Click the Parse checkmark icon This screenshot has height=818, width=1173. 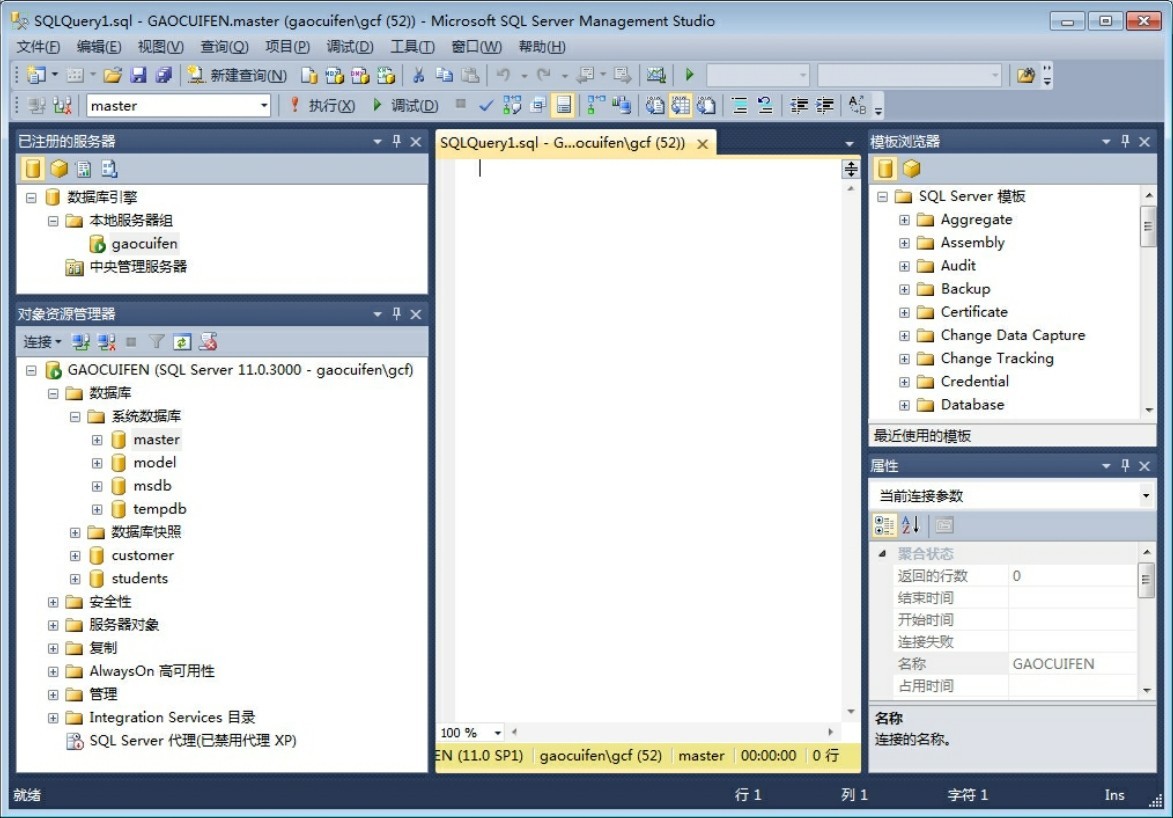click(x=486, y=106)
